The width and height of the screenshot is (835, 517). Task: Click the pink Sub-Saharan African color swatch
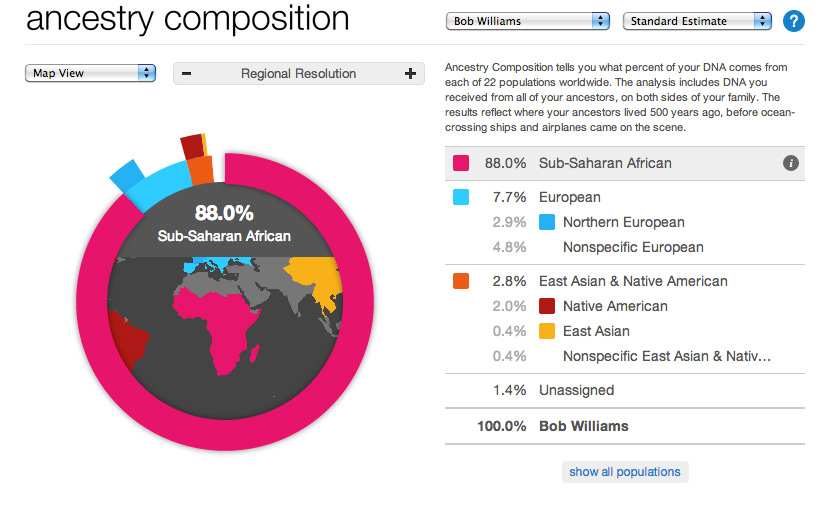pyautogui.click(x=461, y=163)
